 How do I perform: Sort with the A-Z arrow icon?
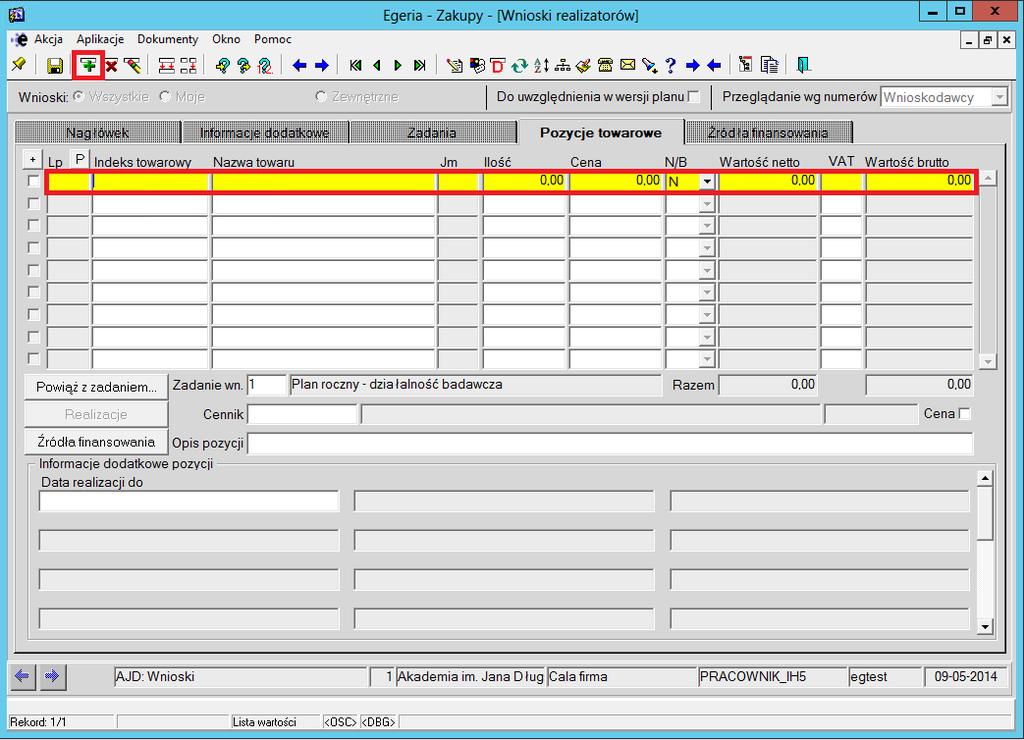point(541,65)
